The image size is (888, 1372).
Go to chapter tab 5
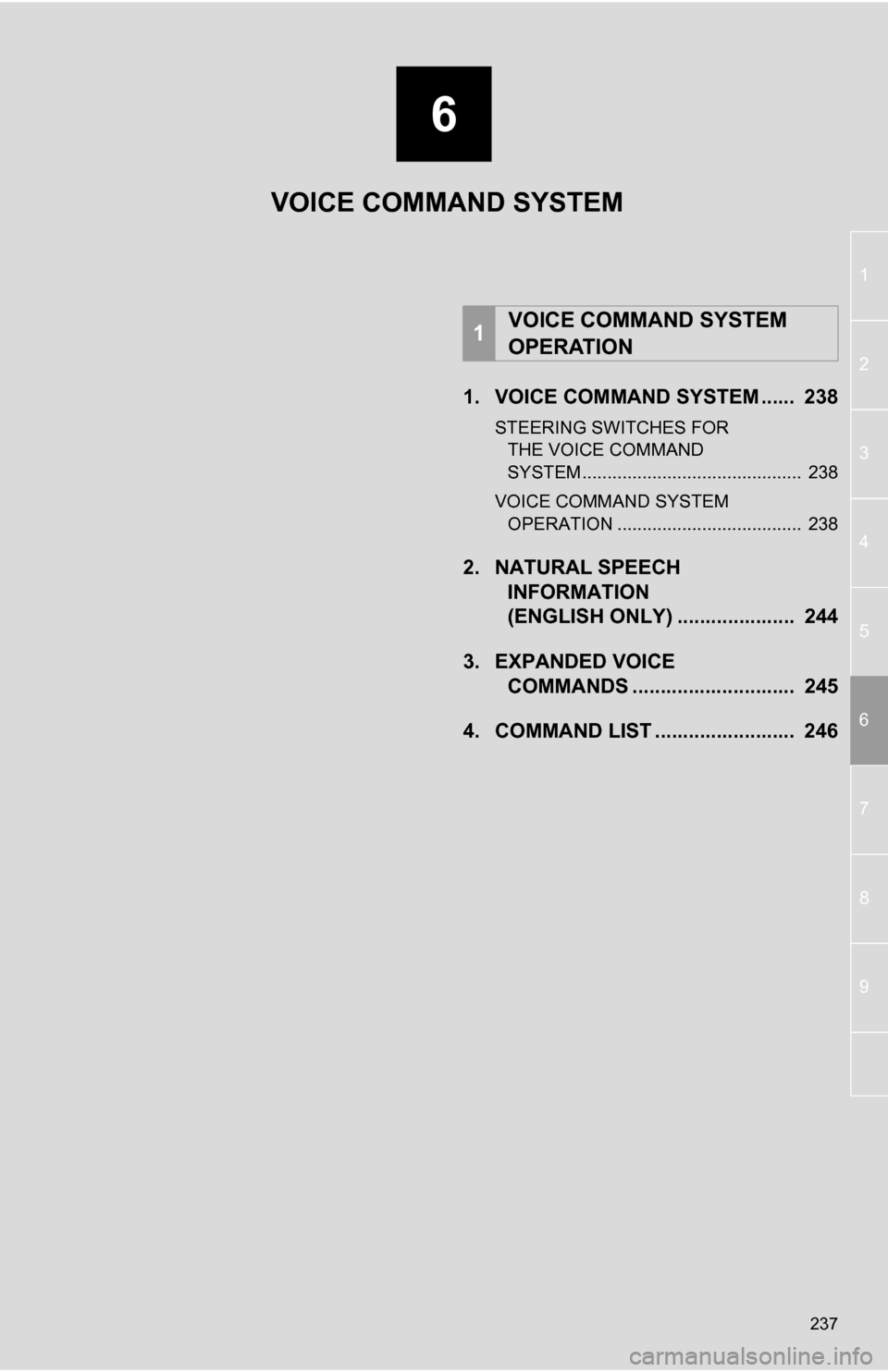pyautogui.click(x=869, y=631)
